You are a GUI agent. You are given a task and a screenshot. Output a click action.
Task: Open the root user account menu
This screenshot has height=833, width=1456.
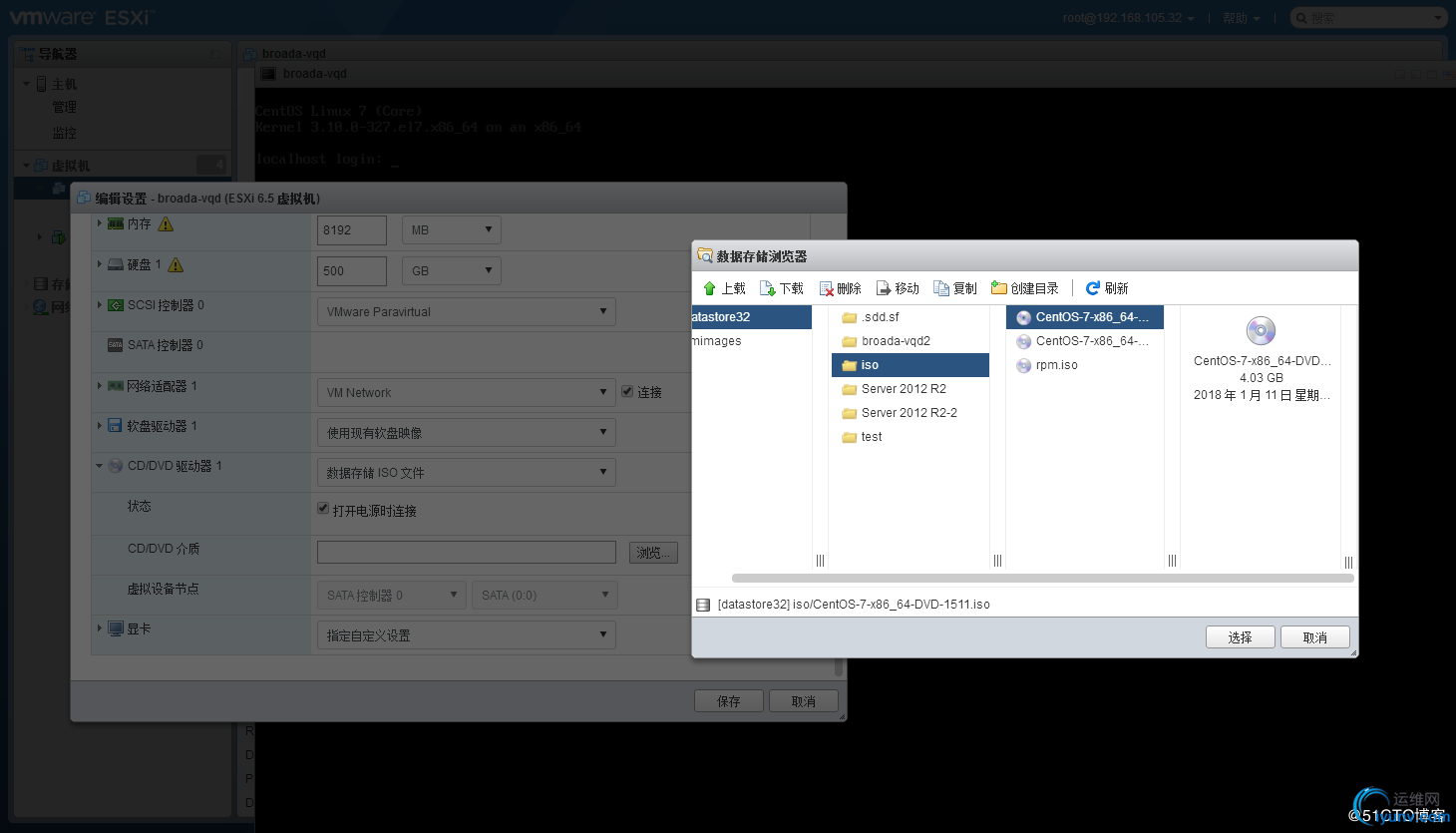click(x=1128, y=18)
